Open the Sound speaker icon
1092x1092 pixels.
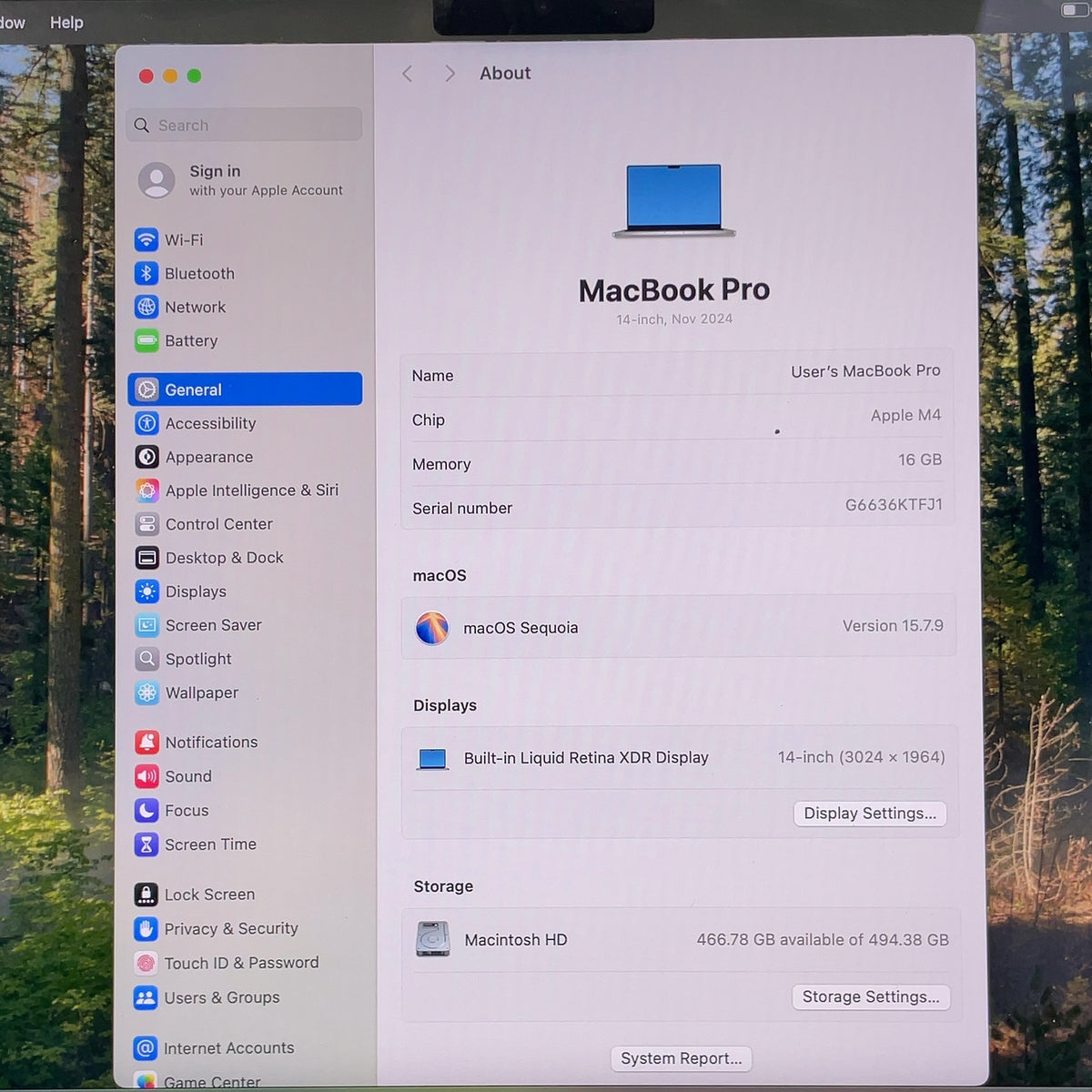[147, 776]
